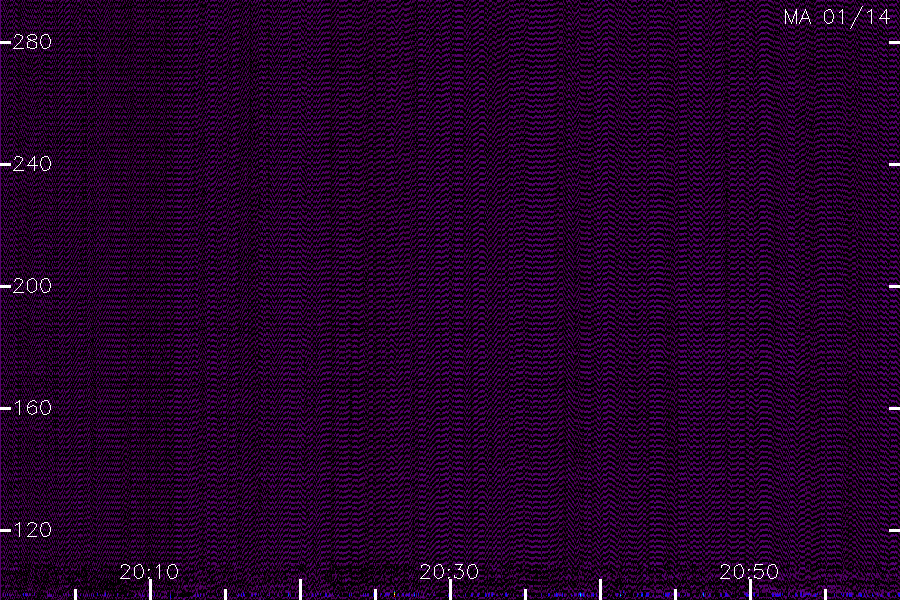Click the 200 frequency axis label
900x600 pixels.
tap(32, 286)
